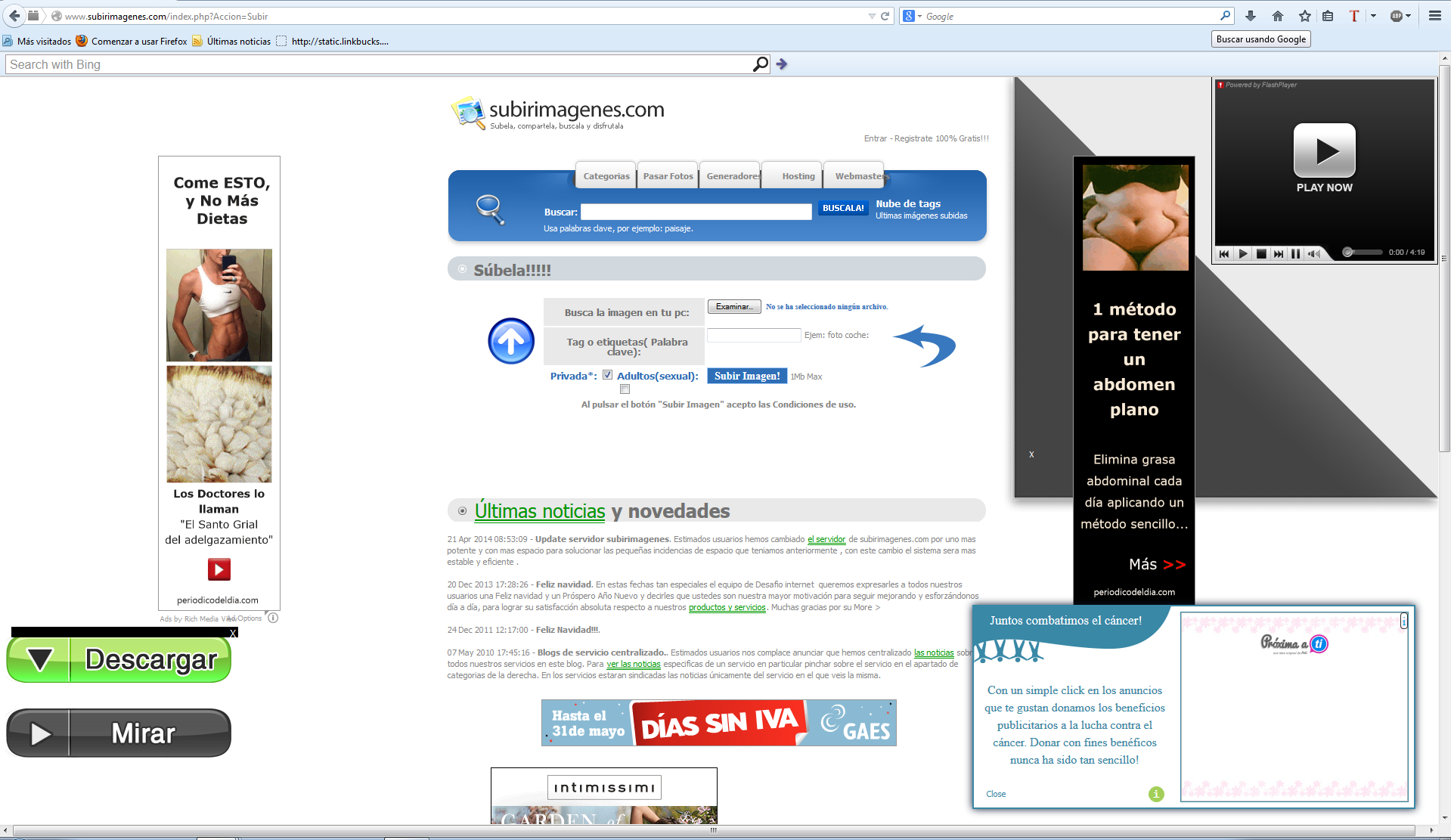This screenshot has width=1454, height=840.
Task: Select the Hosting navigation tab
Action: click(798, 175)
